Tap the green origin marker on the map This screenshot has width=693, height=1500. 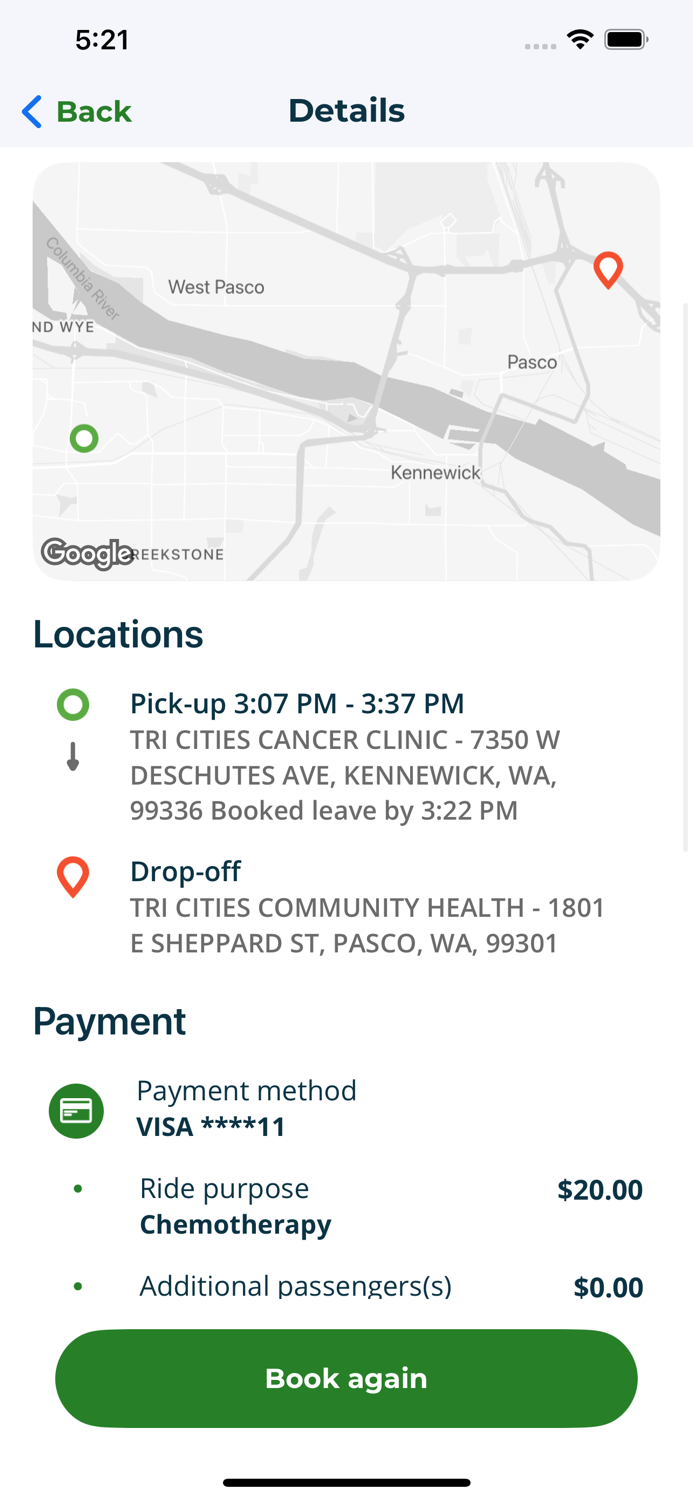84,438
